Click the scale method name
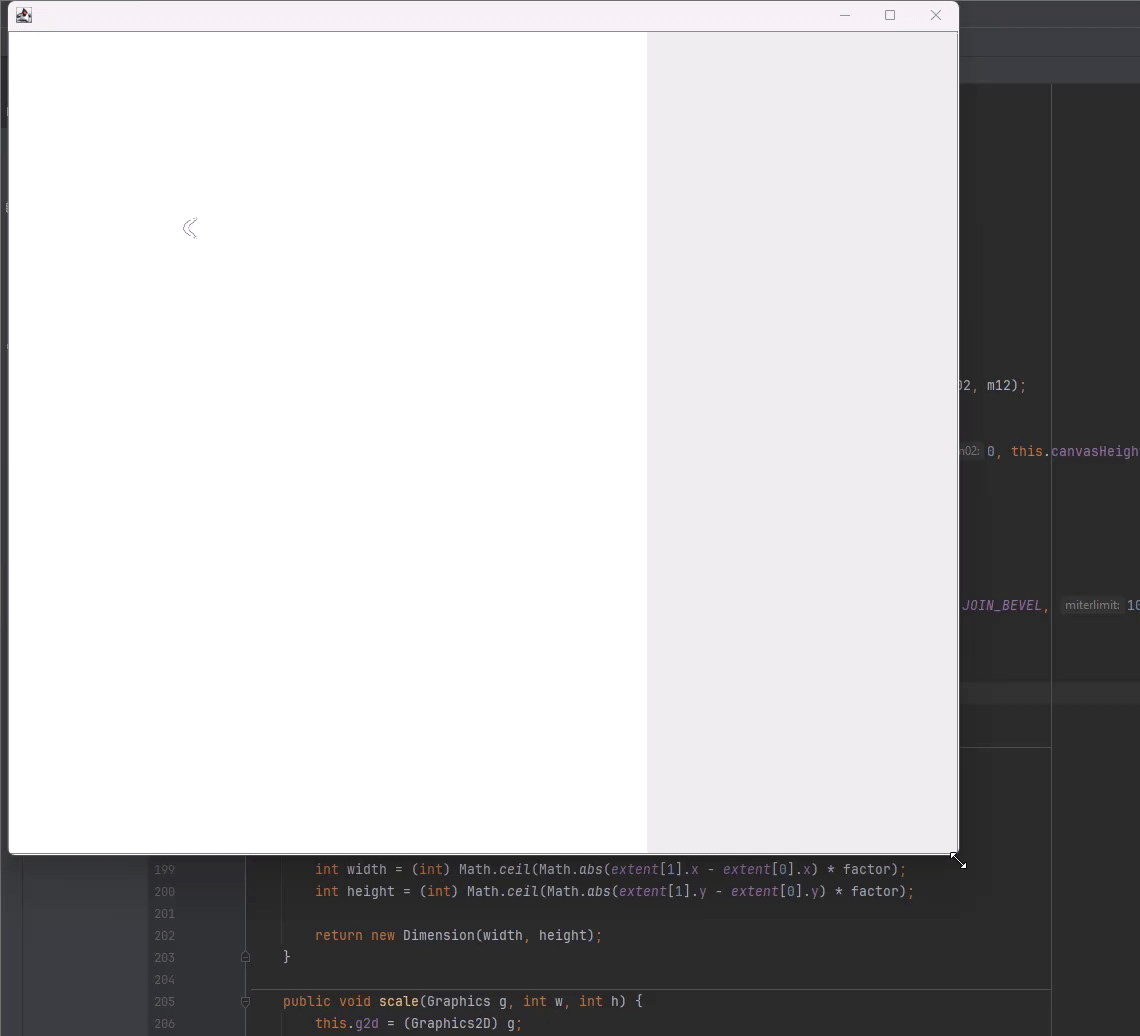 [x=398, y=1001]
